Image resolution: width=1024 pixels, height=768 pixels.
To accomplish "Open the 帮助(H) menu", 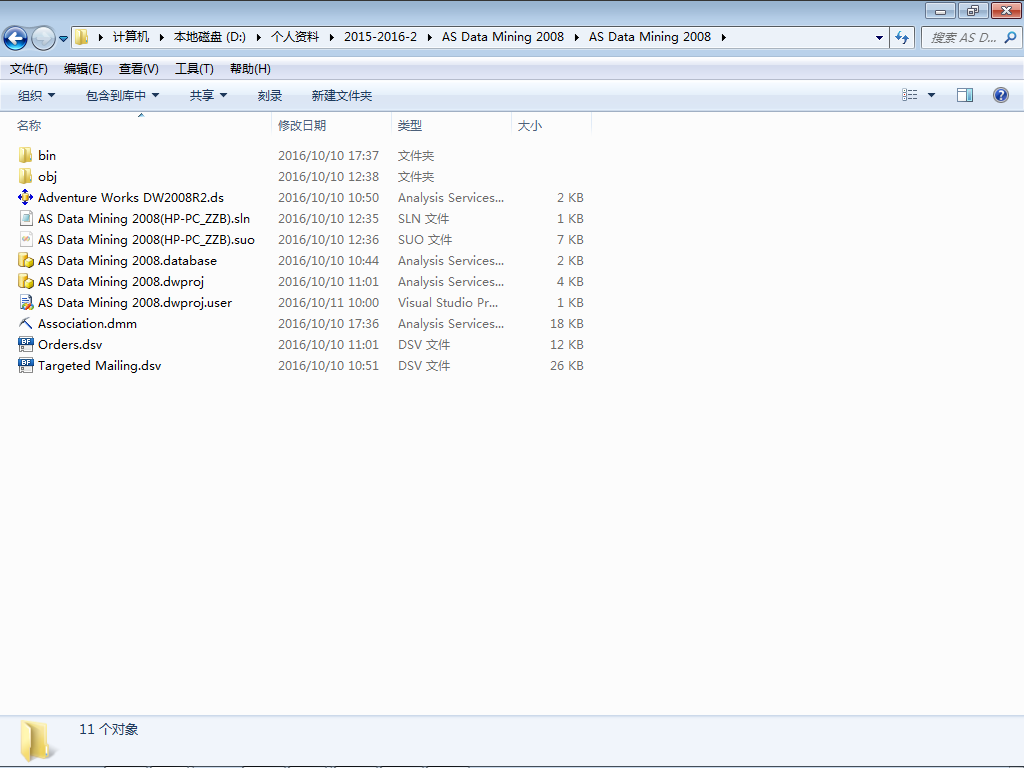I will click(x=250, y=69).
